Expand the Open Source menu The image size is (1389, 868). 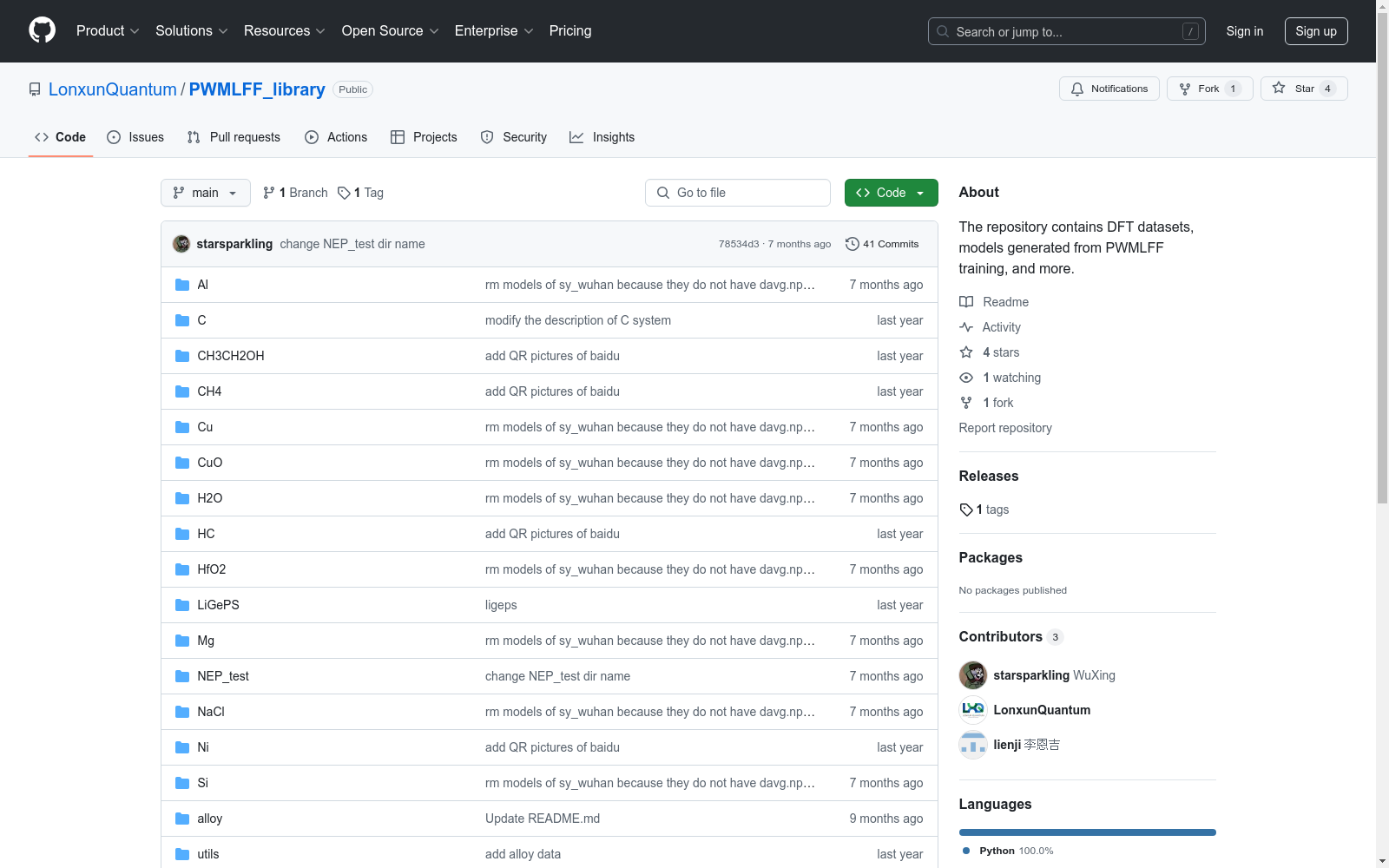391,31
